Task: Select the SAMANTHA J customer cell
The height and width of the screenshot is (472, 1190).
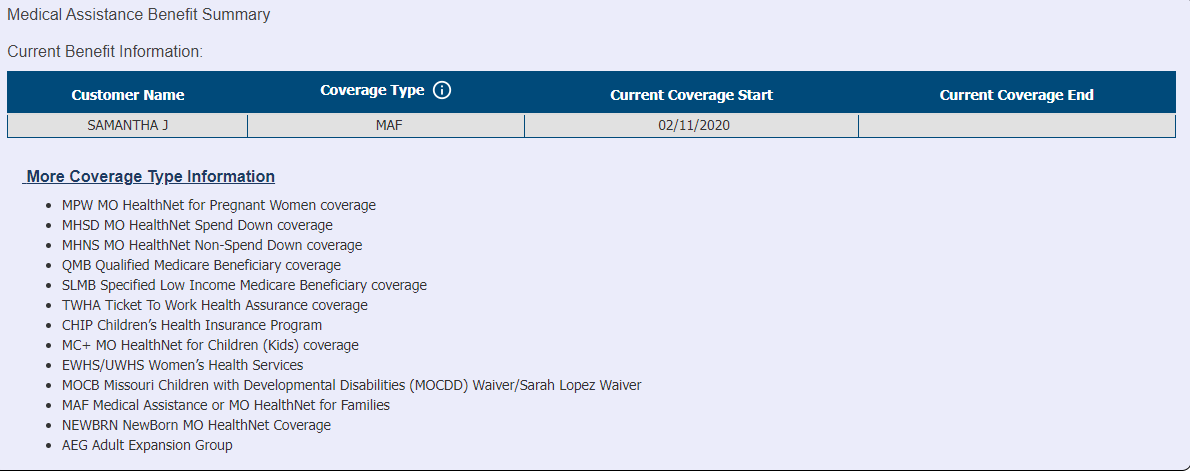Action: point(128,126)
